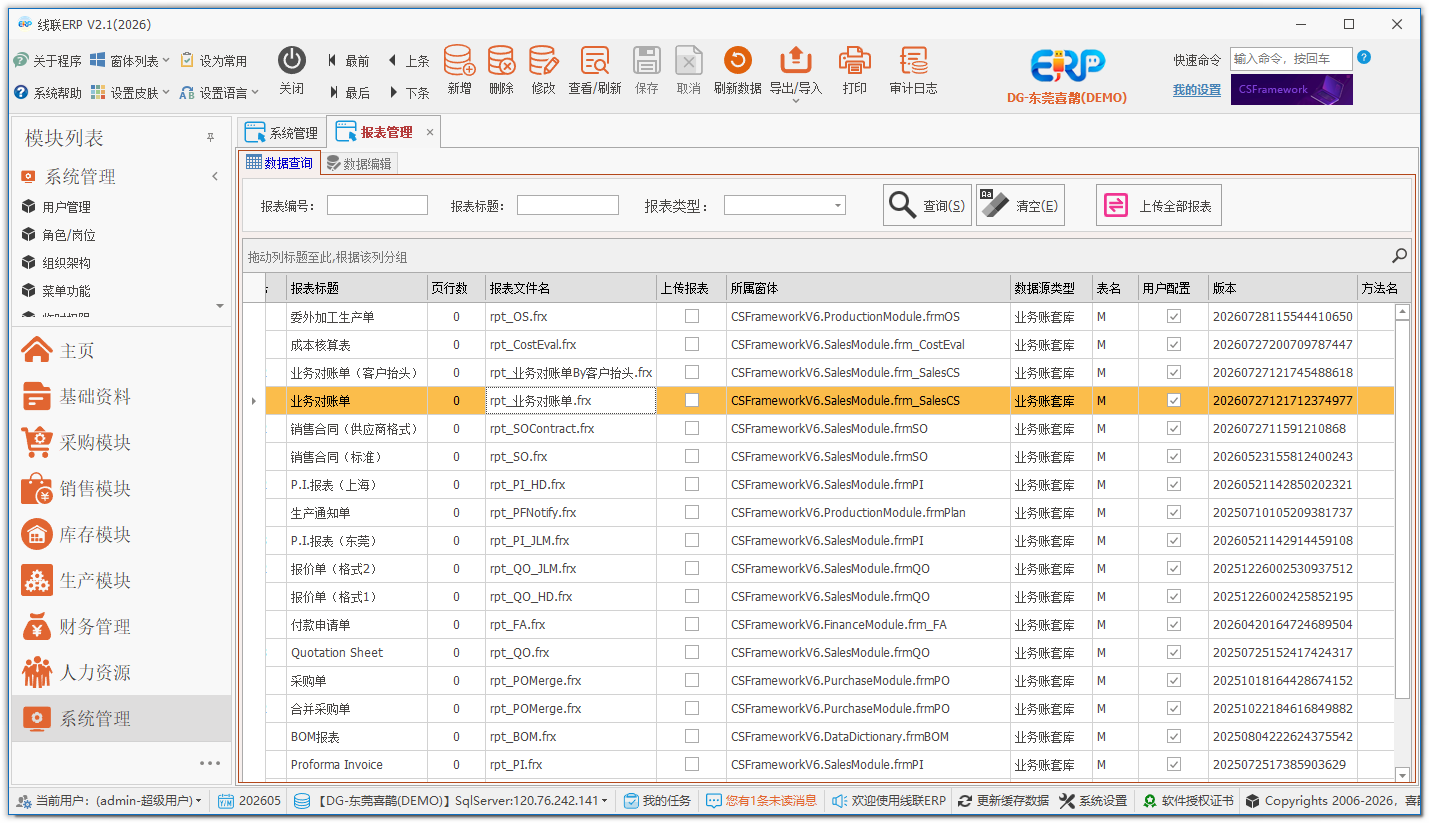The height and width of the screenshot is (823, 1429).
Task: Switch to the 数据编辑 tab
Action: pos(359,164)
